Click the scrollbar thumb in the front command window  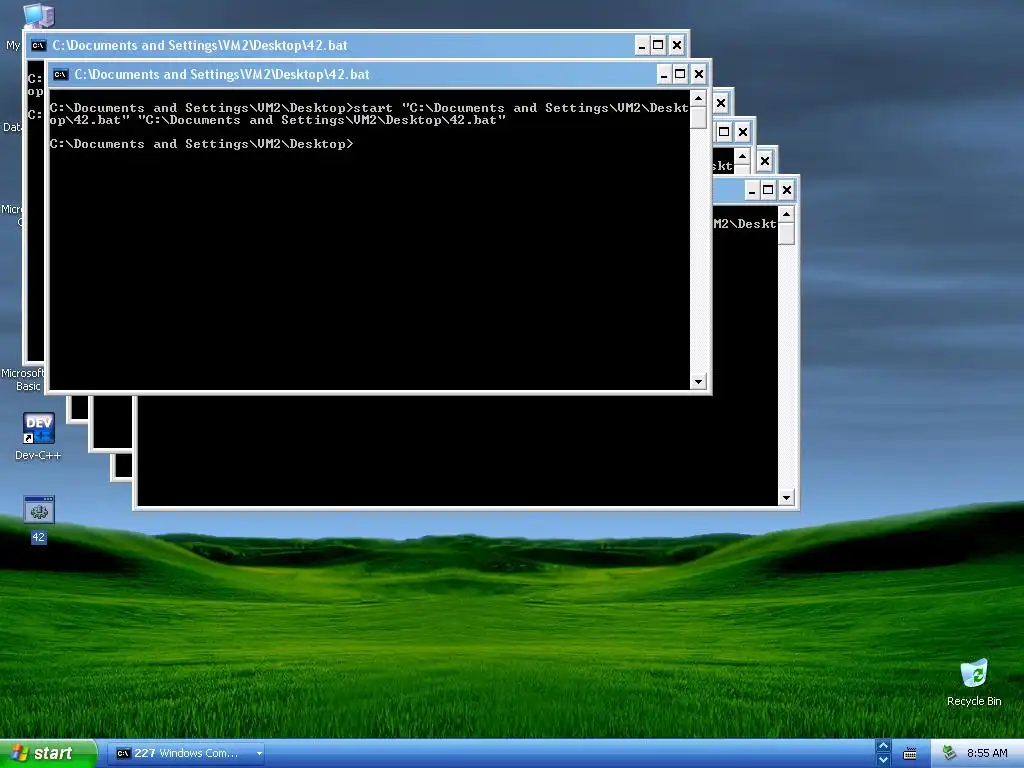[698, 118]
